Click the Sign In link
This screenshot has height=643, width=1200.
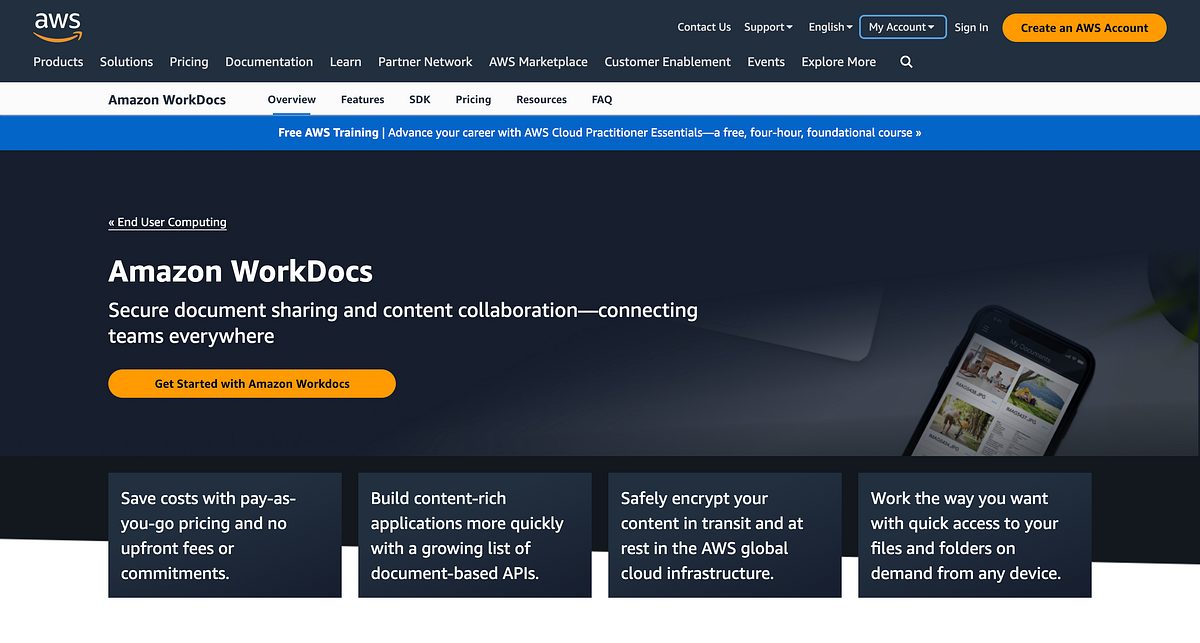[x=970, y=27]
